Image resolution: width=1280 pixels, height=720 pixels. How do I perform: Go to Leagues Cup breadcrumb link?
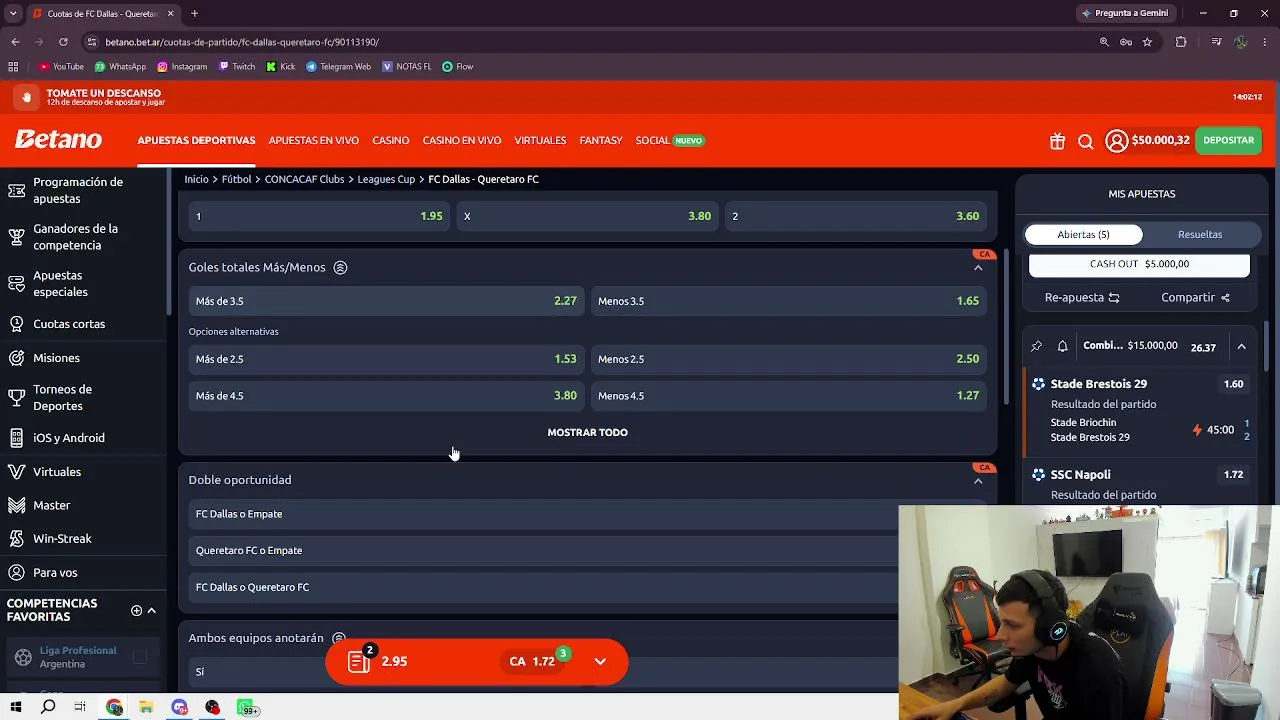pos(386,180)
